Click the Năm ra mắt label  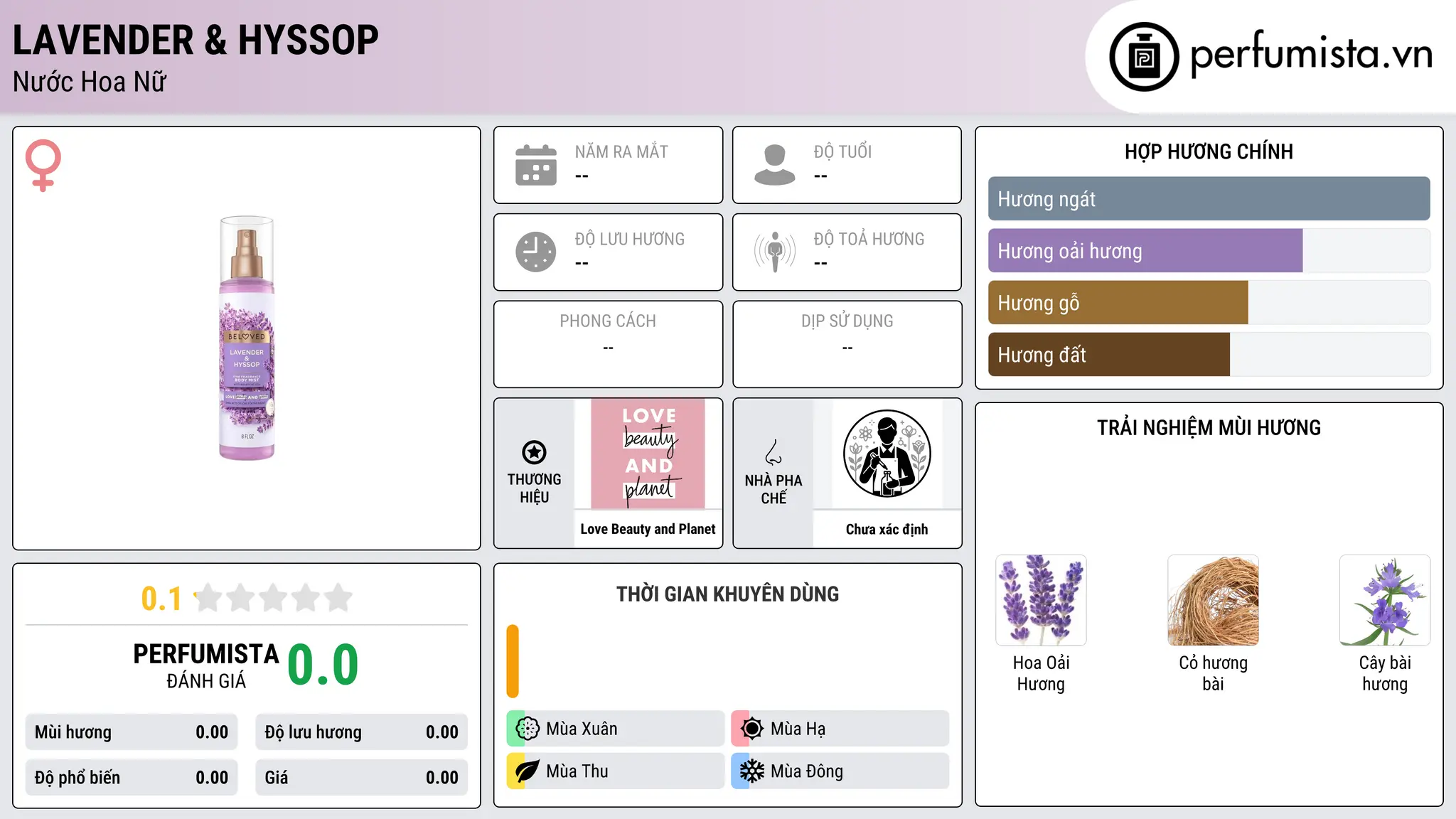pos(621,151)
